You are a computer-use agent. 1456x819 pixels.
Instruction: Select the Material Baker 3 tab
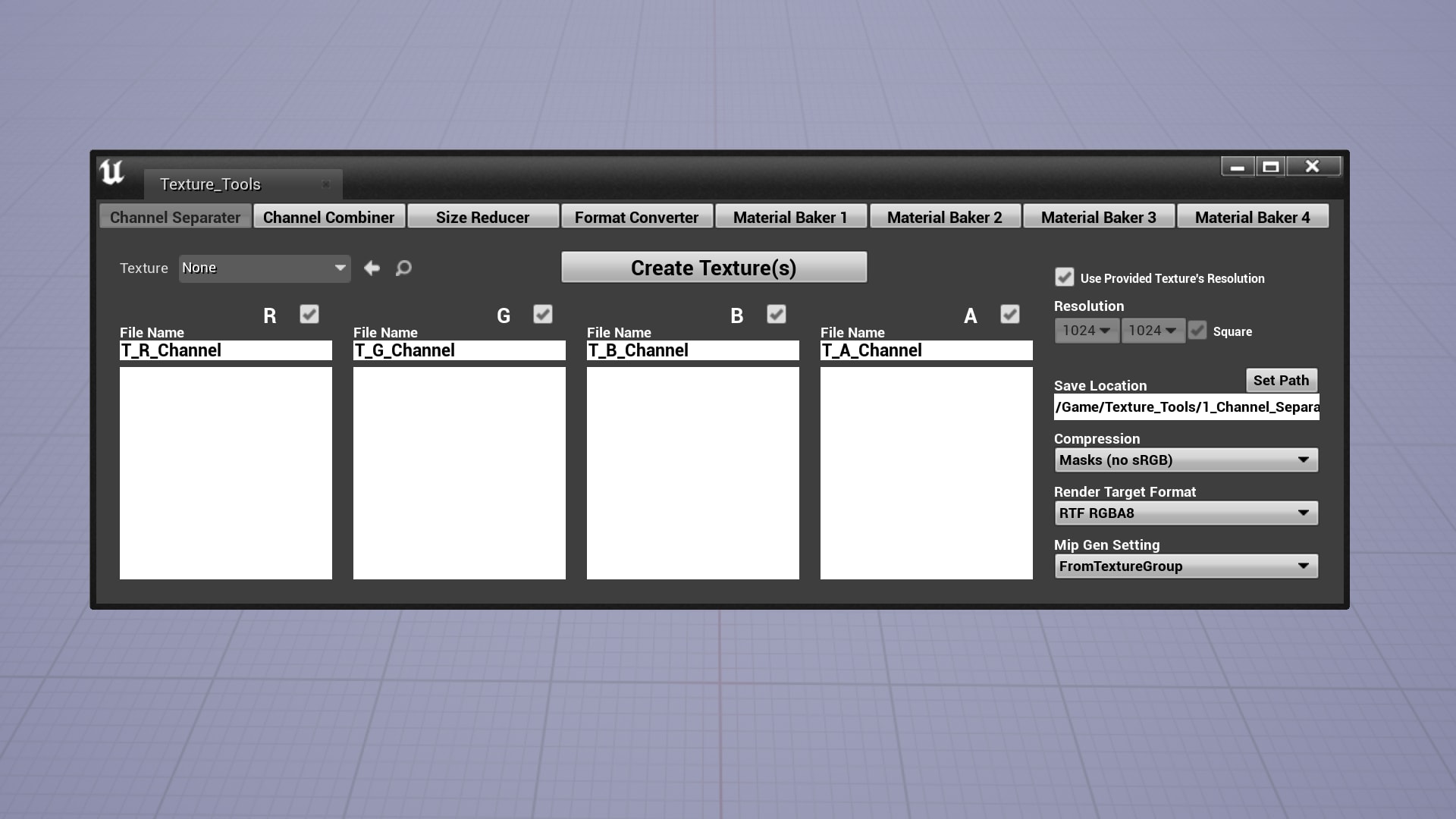coord(1098,217)
